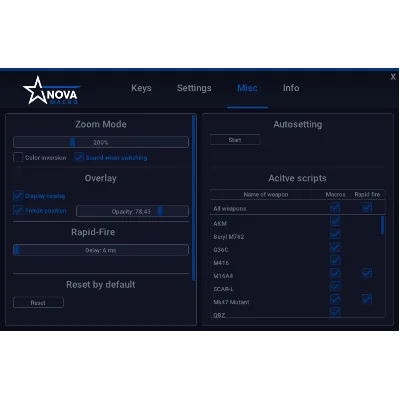Click the Reset button

pos(38,303)
